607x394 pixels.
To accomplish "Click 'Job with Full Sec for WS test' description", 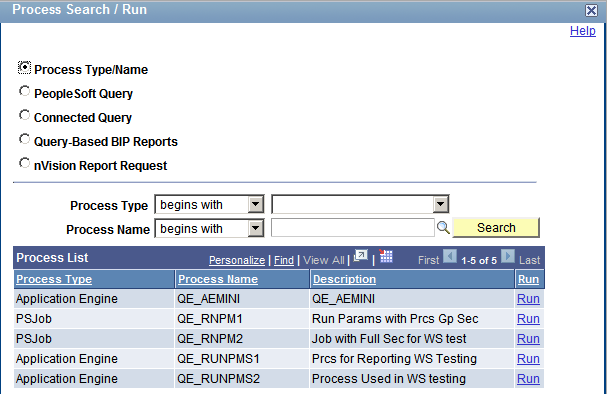I will tap(389, 339).
